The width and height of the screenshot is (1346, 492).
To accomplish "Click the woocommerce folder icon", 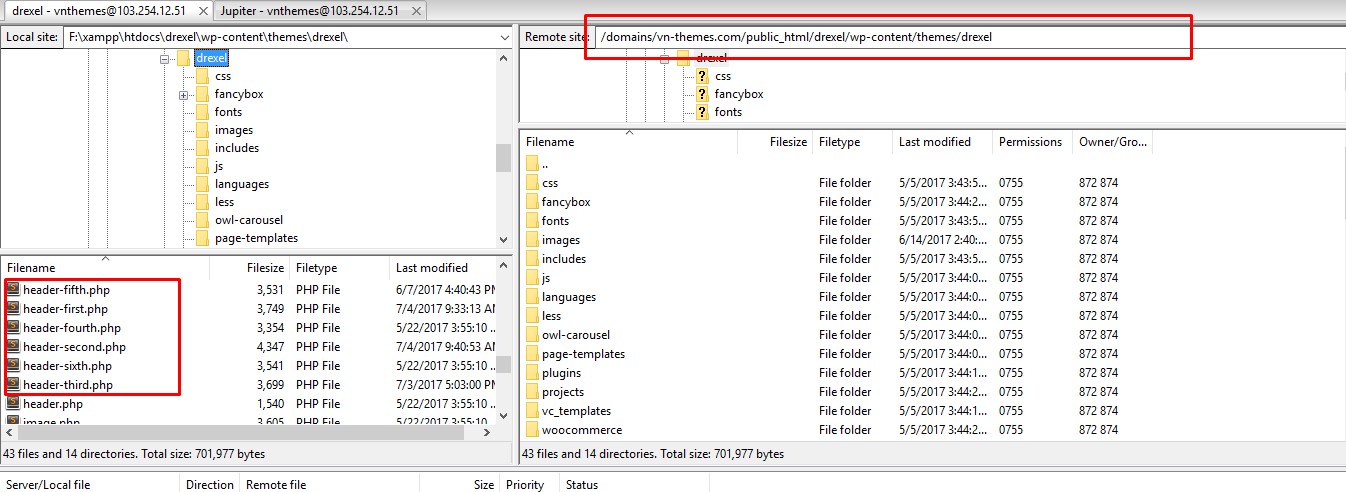I will 532,430.
